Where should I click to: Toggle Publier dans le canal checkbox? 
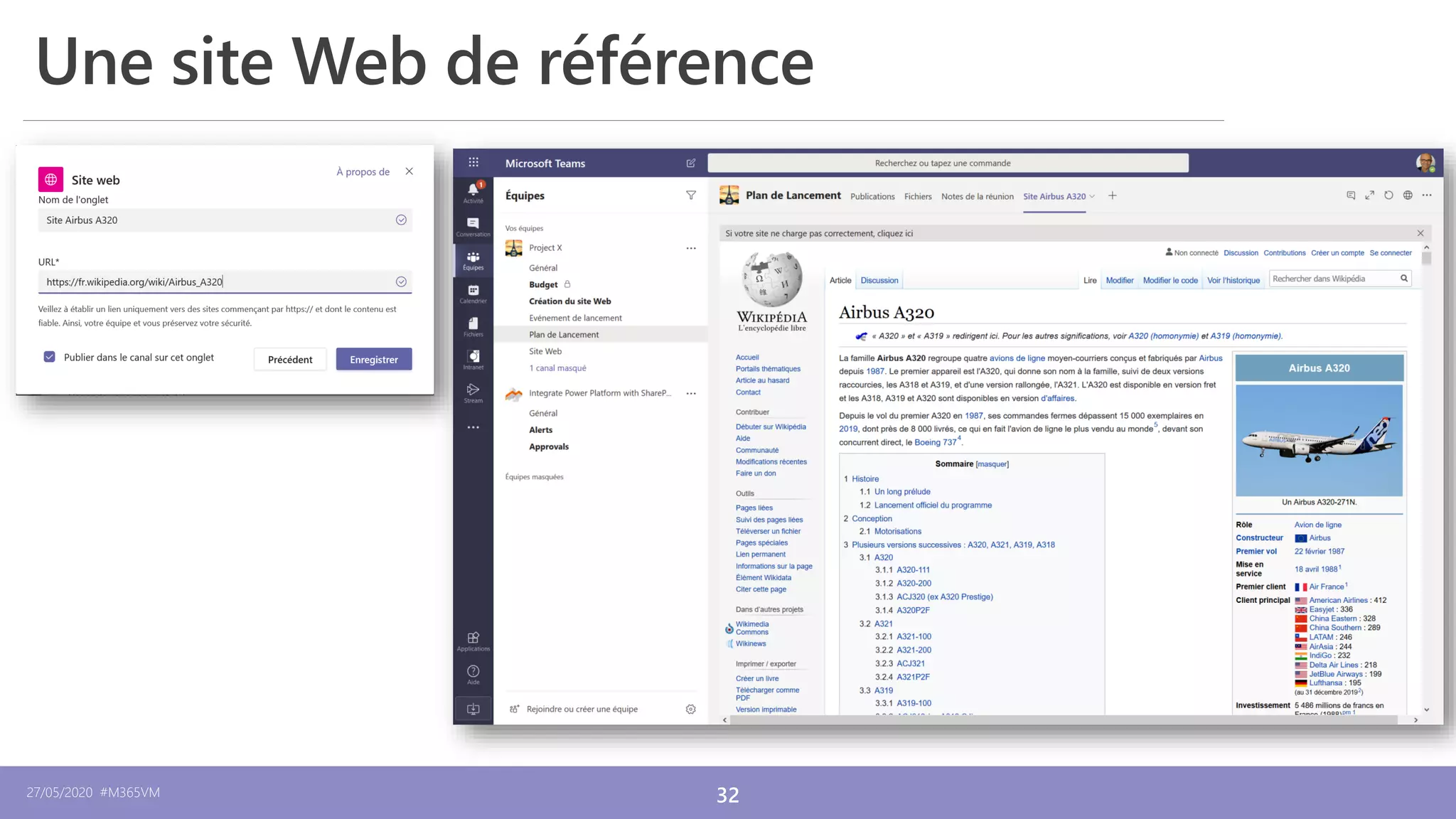tap(49, 357)
